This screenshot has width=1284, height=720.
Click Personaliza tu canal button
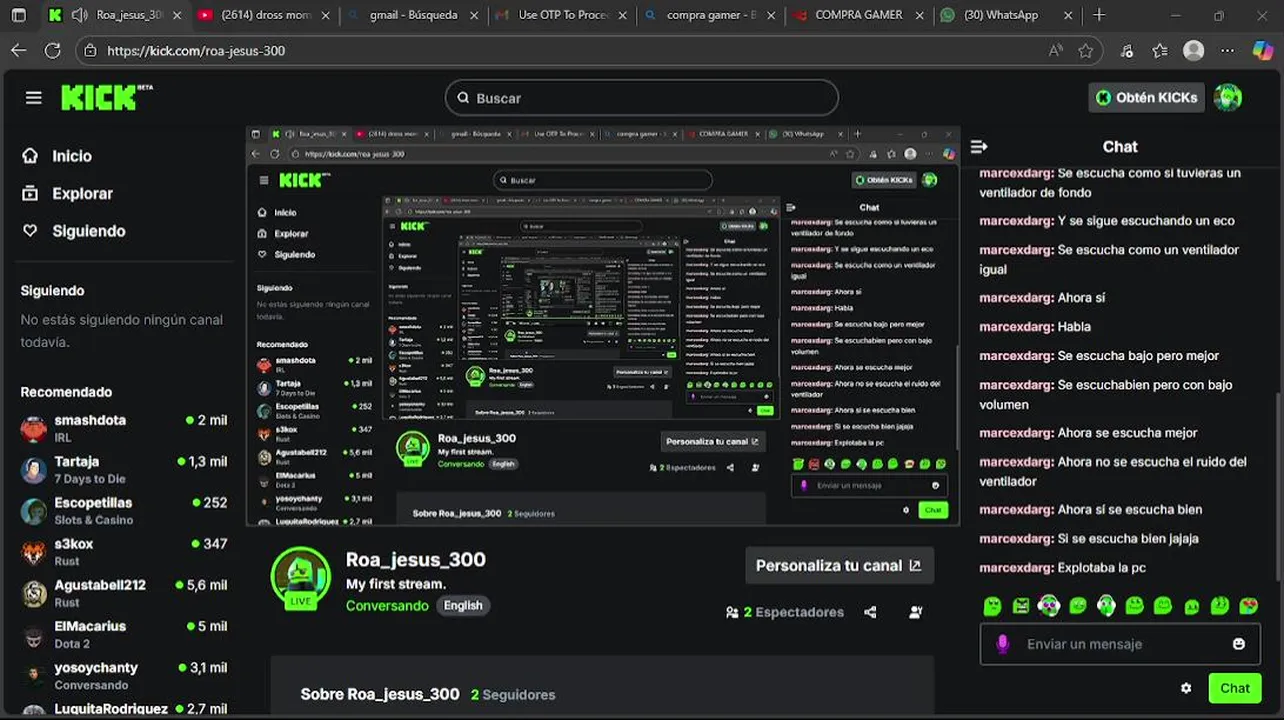click(839, 566)
